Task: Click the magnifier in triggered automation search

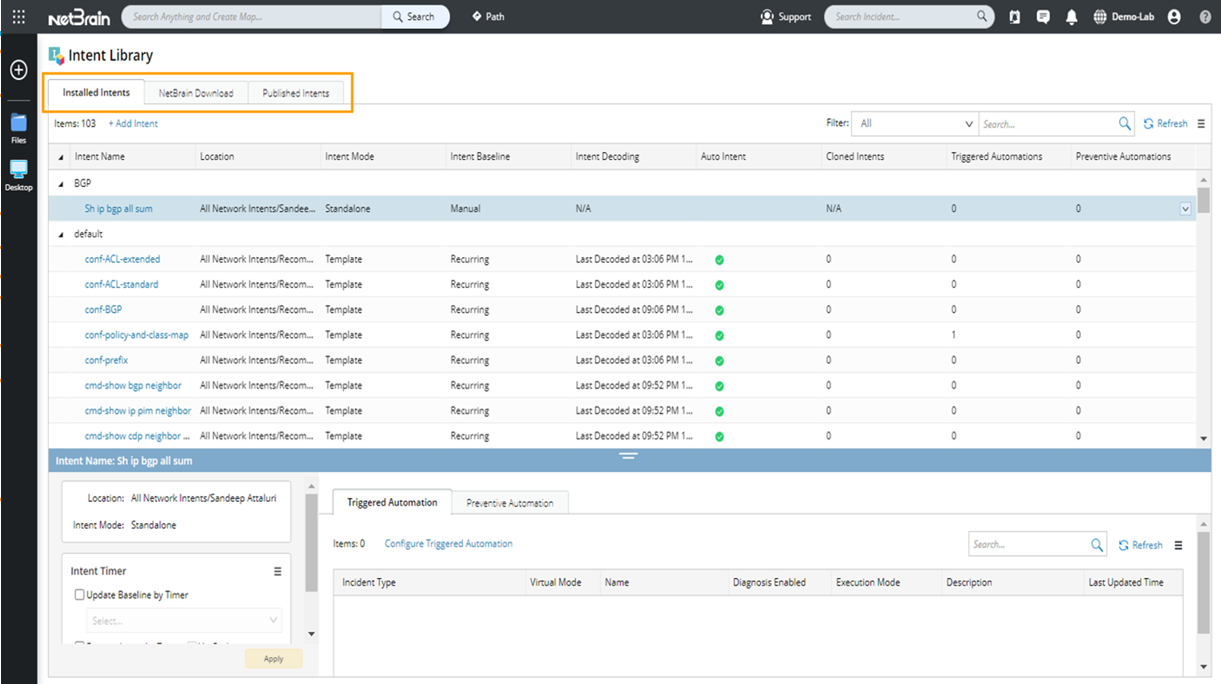Action: click(x=1097, y=545)
